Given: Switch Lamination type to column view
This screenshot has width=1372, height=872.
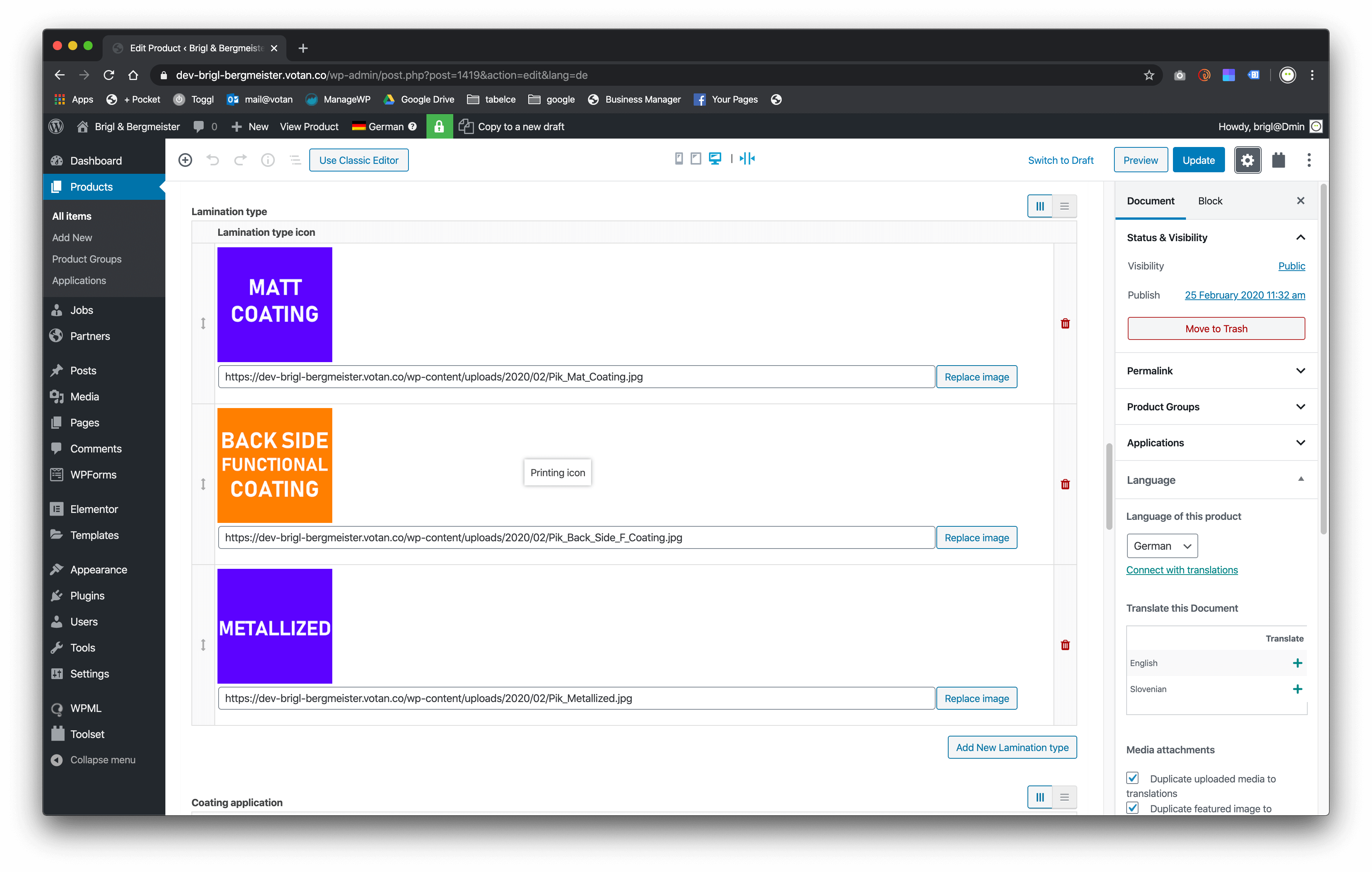Looking at the screenshot, I should [1040, 206].
